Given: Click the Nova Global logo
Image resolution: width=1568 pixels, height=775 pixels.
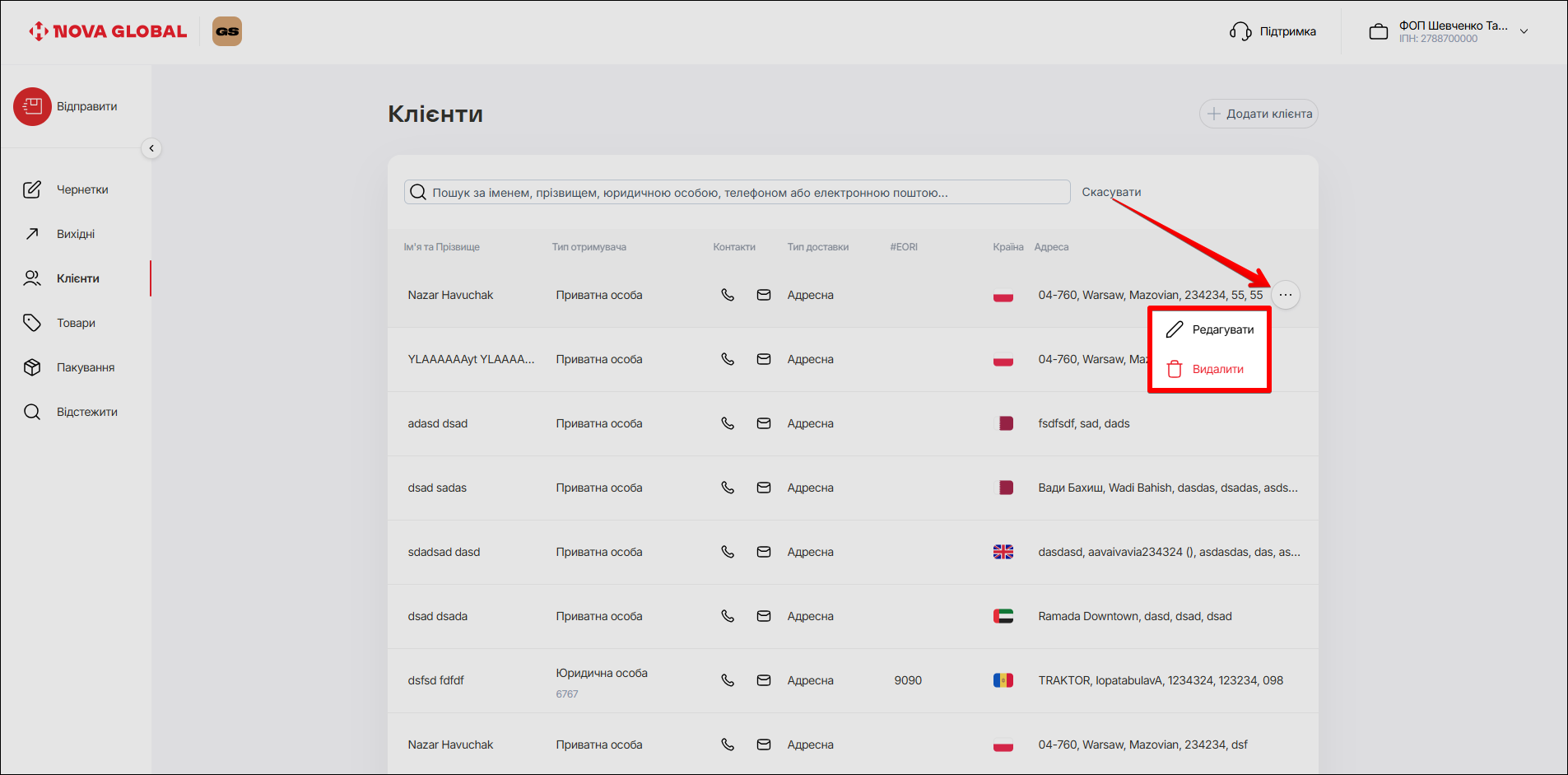Looking at the screenshot, I should pyautogui.click(x=108, y=31).
